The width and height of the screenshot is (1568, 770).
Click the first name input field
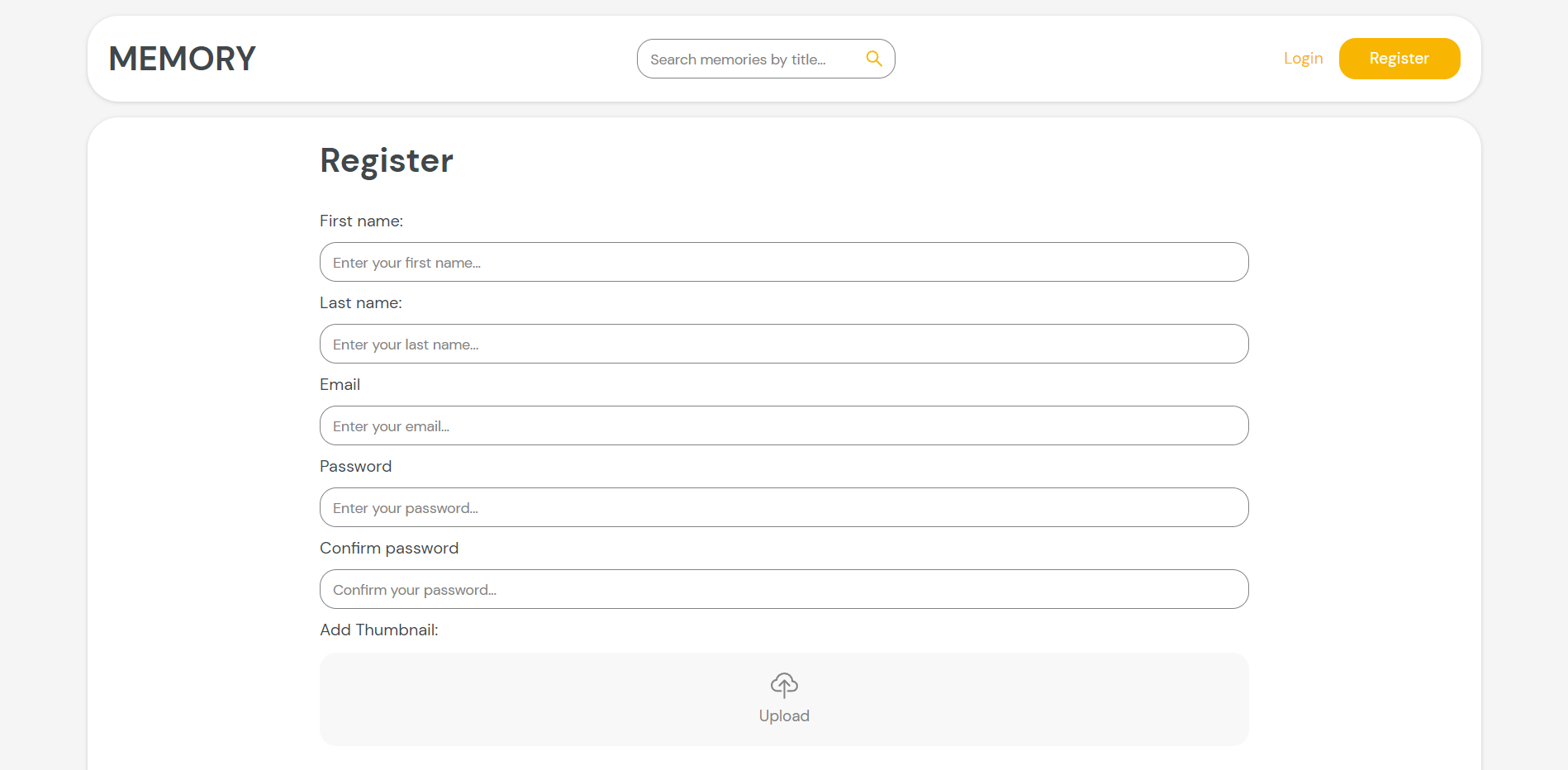click(783, 262)
